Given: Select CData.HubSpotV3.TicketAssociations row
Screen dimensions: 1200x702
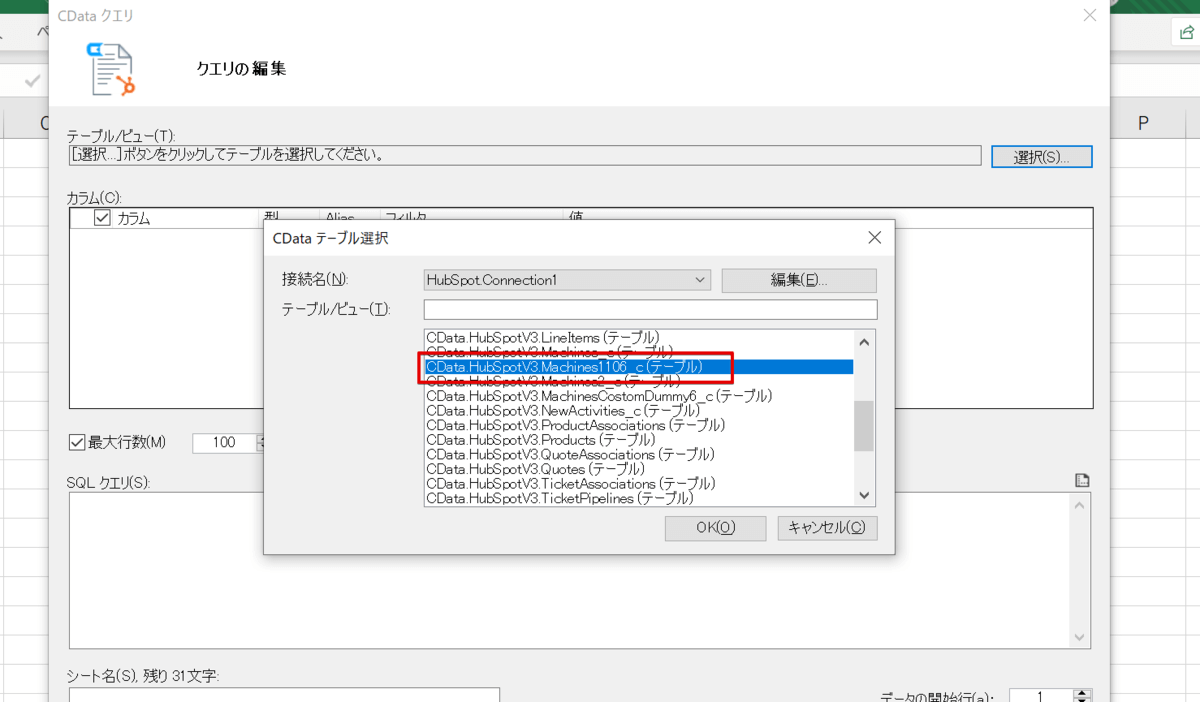Looking at the screenshot, I should click(x=639, y=483).
